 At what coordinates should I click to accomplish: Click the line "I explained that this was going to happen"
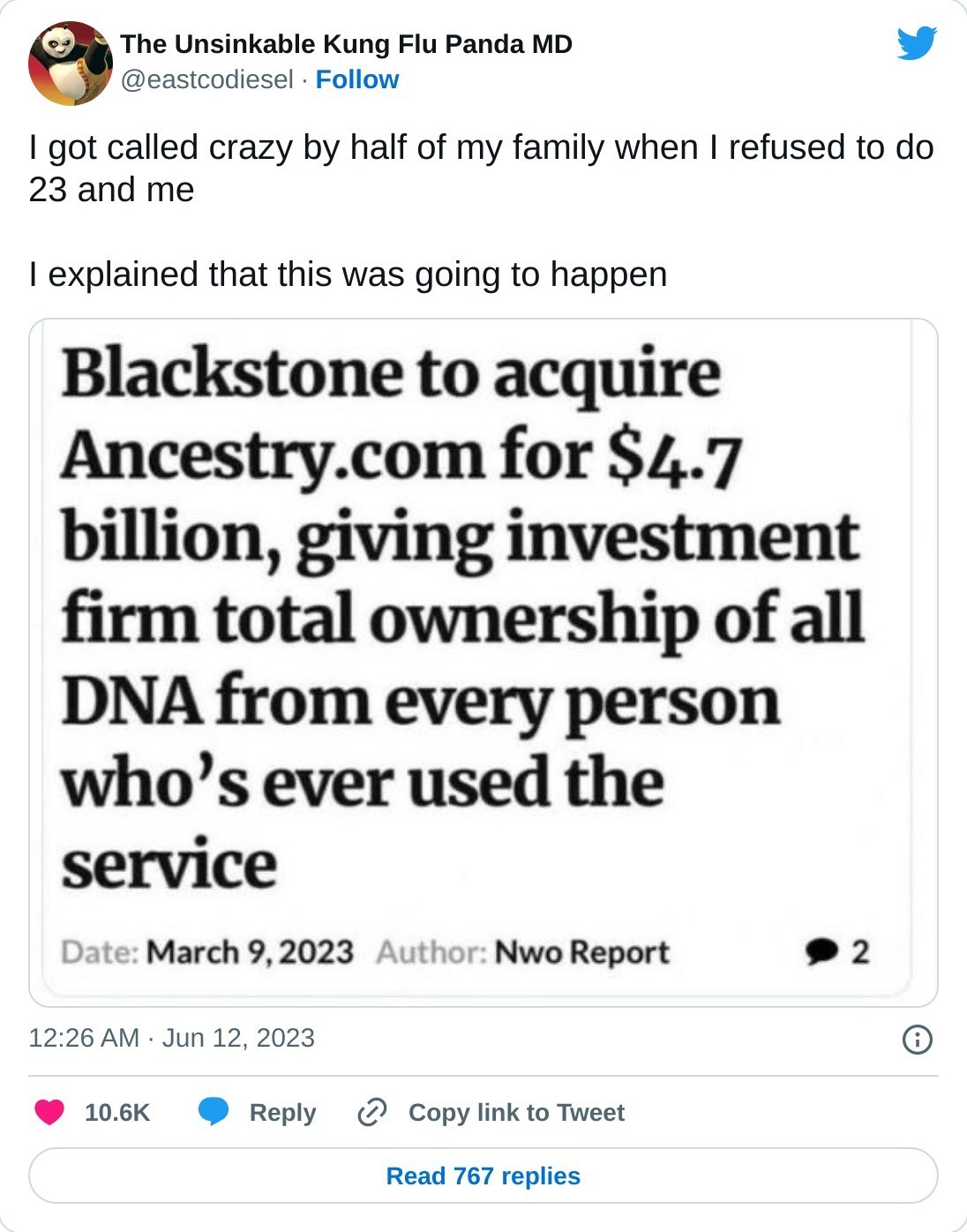348,274
